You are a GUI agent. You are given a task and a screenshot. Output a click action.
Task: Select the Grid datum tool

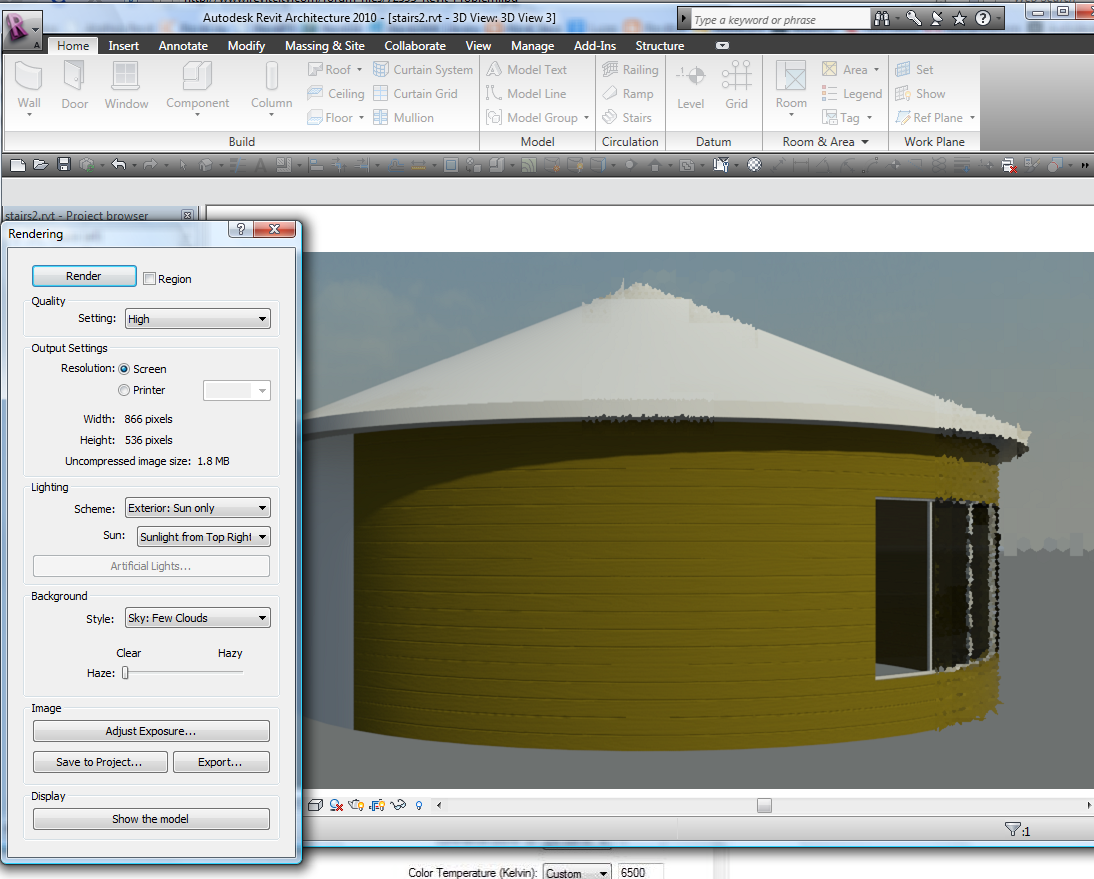click(736, 85)
